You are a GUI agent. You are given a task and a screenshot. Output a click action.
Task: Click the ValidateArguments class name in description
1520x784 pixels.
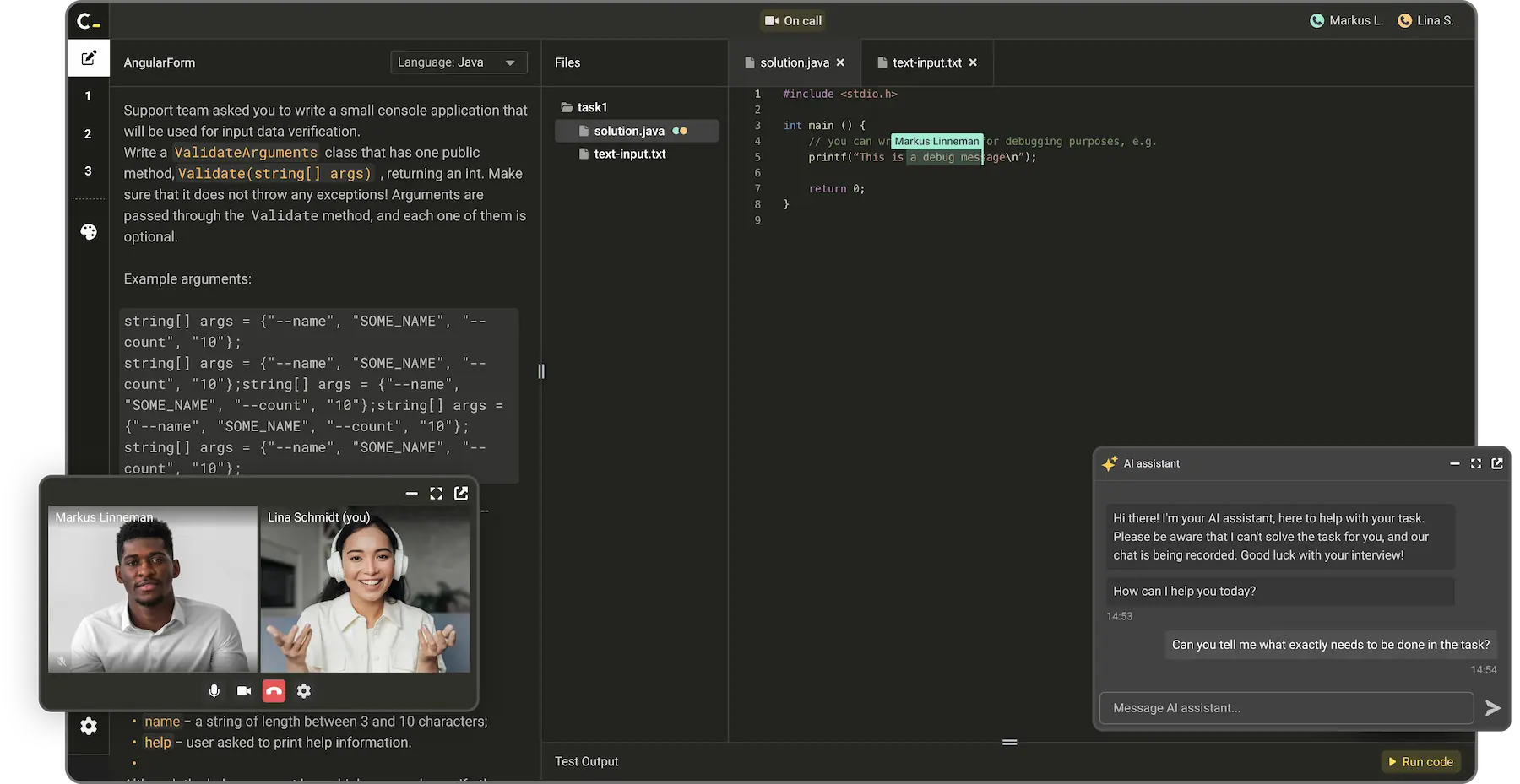pyautogui.click(x=246, y=153)
